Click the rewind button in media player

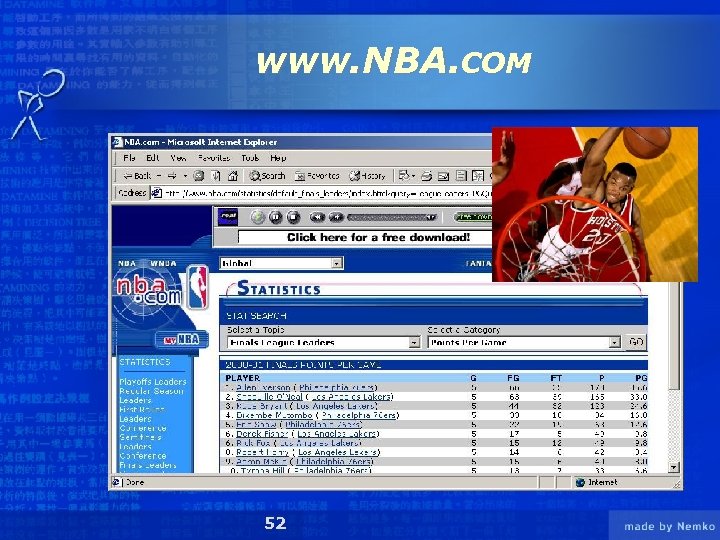317,217
